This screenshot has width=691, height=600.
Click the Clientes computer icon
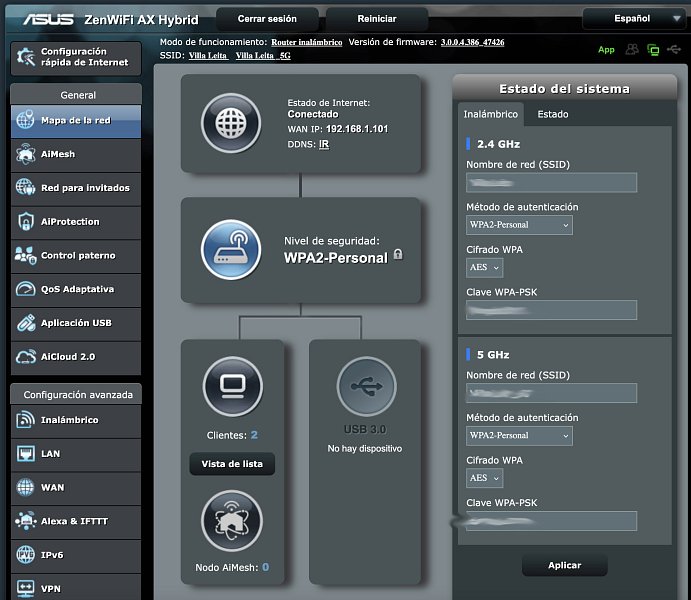233,386
